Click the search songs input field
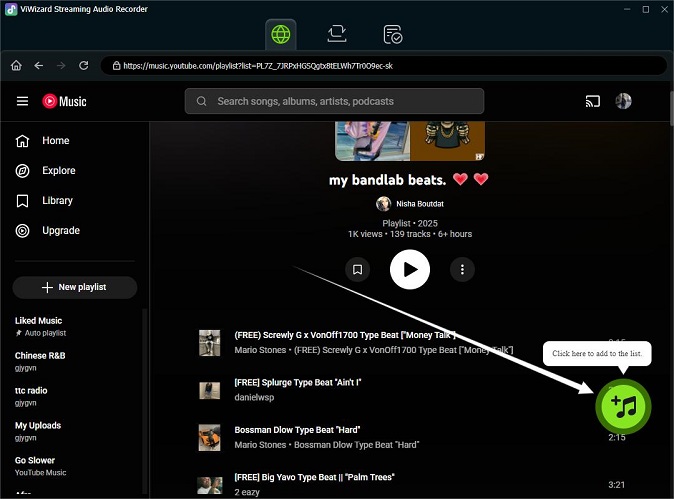This screenshot has height=499, width=674. pos(334,101)
